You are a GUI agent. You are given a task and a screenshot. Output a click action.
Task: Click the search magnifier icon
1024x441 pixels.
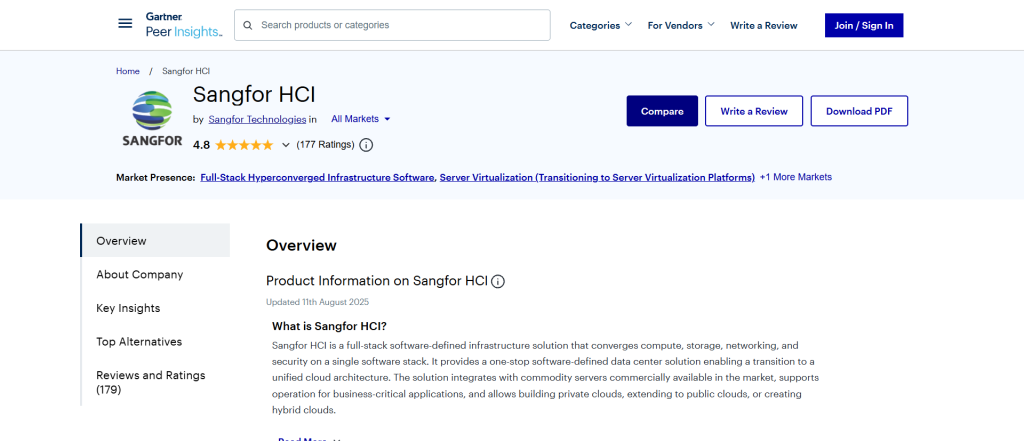coord(248,25)
